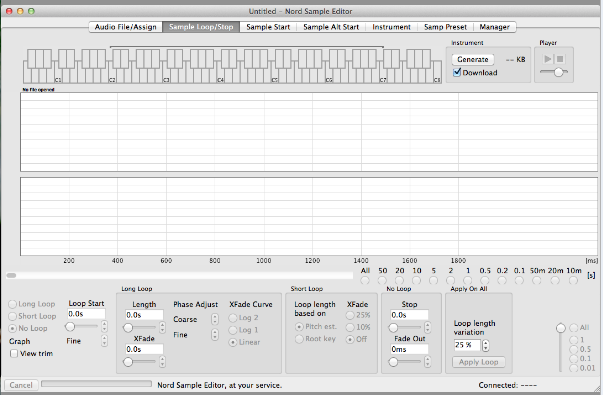
Task: Select the 0.1 s zoom radio
Action: click(519, 280)
